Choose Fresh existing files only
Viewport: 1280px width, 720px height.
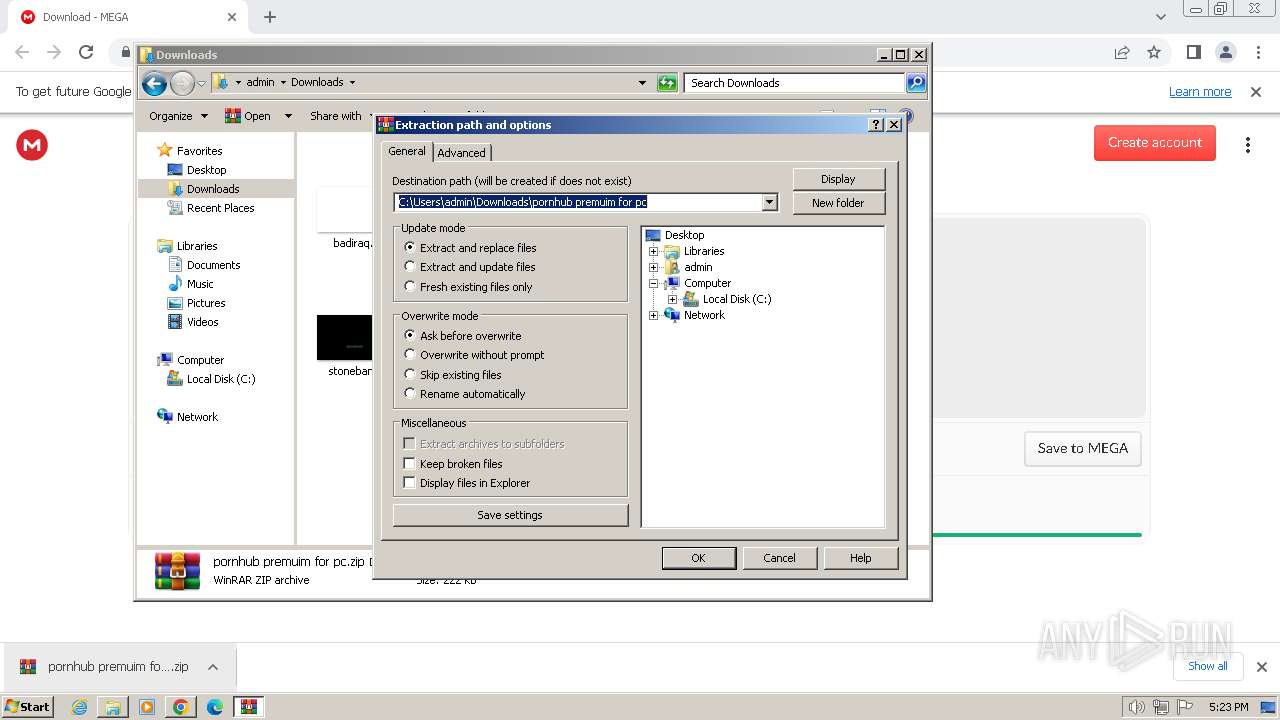click(x=468, y=287)
